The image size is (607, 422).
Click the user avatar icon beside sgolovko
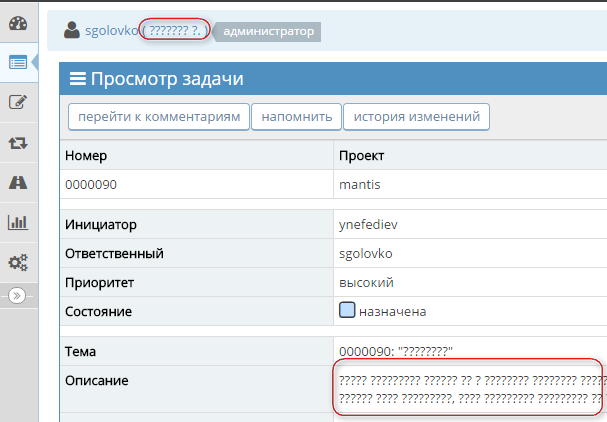(72, 31)
